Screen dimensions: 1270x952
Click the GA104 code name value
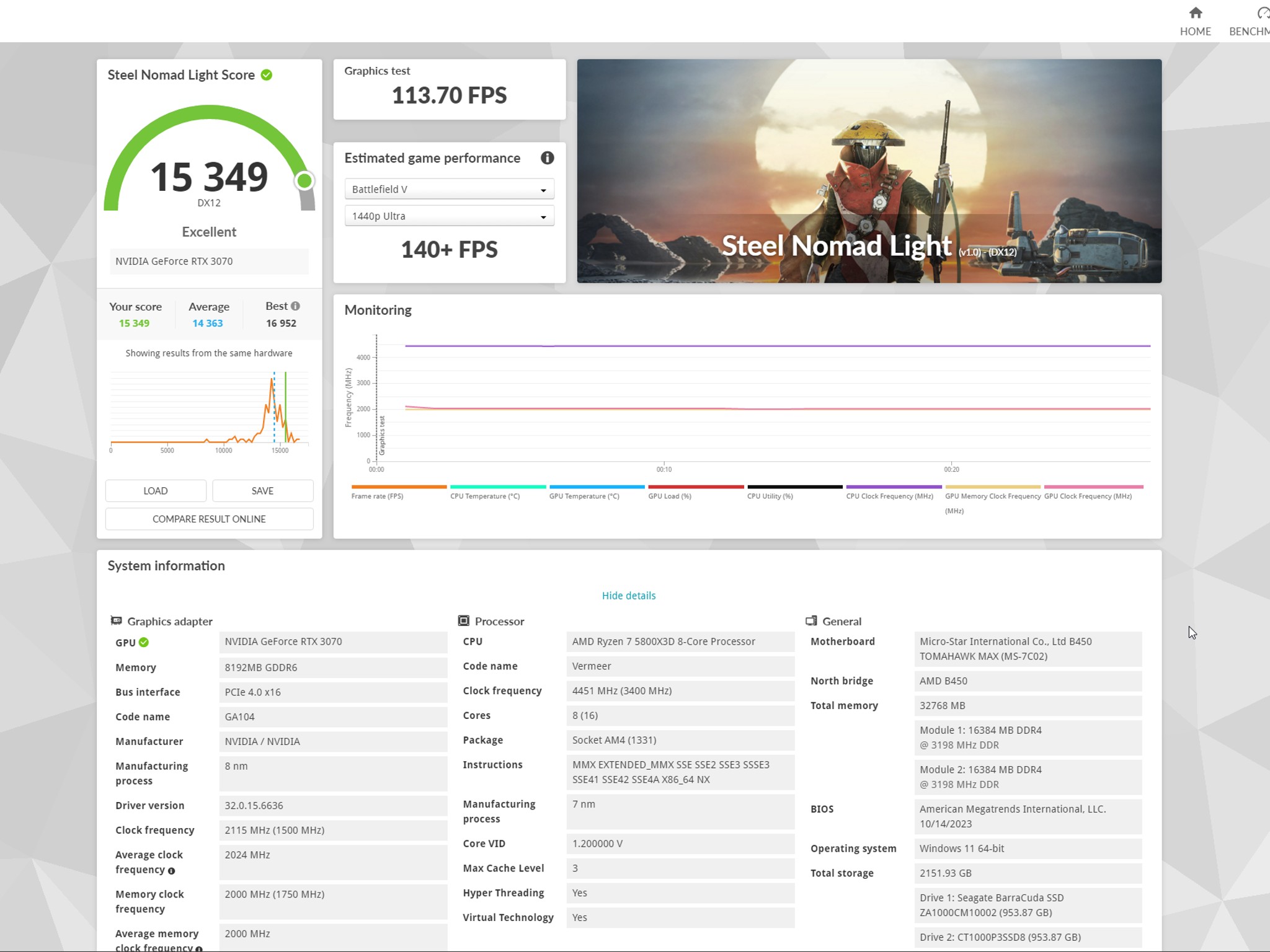(333, 717)
